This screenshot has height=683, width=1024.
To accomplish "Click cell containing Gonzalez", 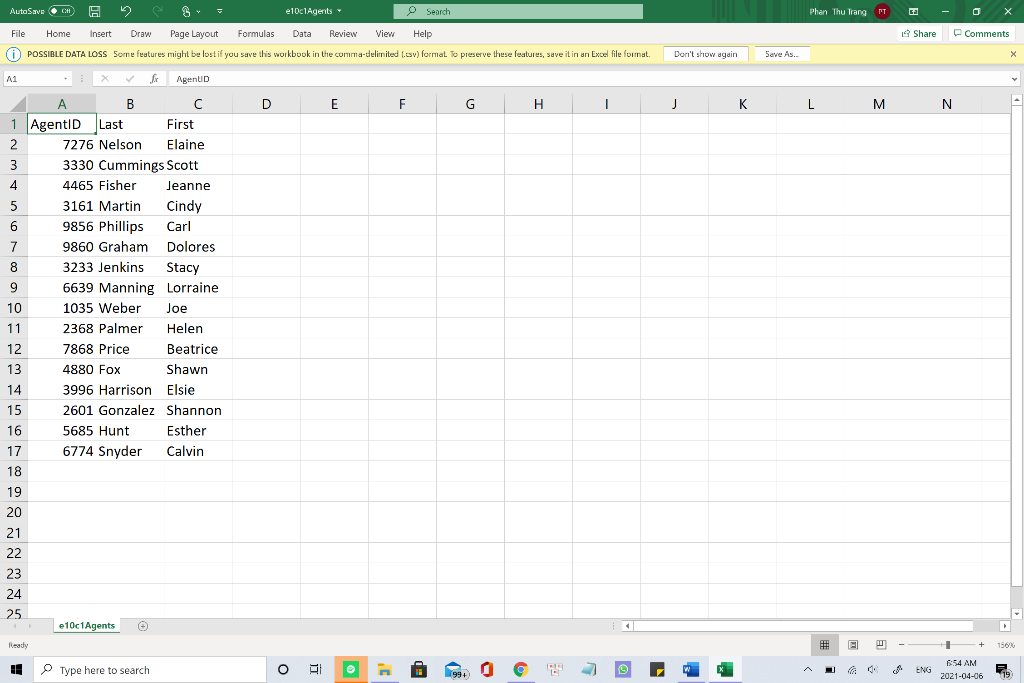I will [131, 410].
